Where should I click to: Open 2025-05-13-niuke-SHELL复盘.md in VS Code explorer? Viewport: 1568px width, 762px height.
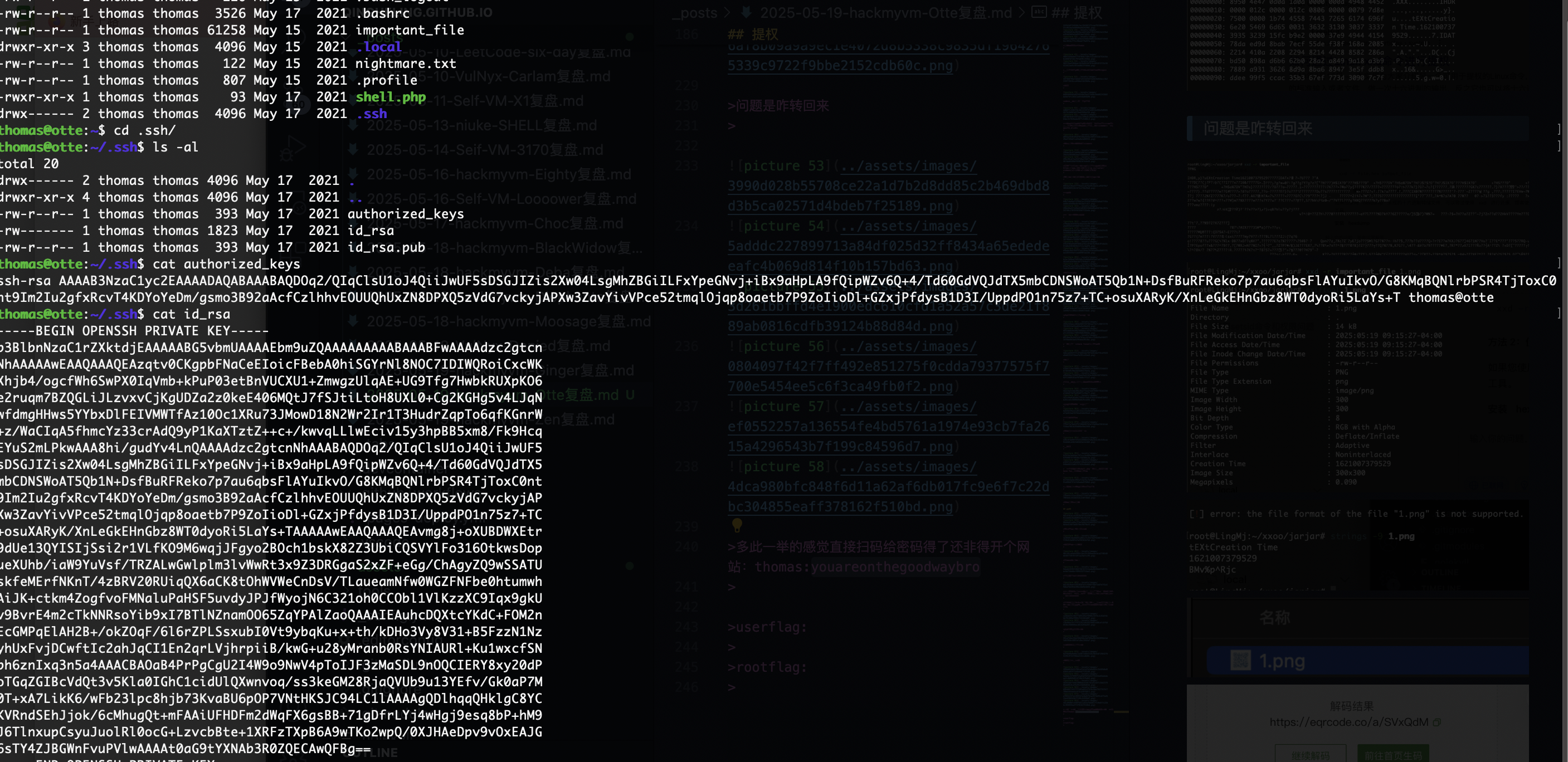tap(481, 125)
